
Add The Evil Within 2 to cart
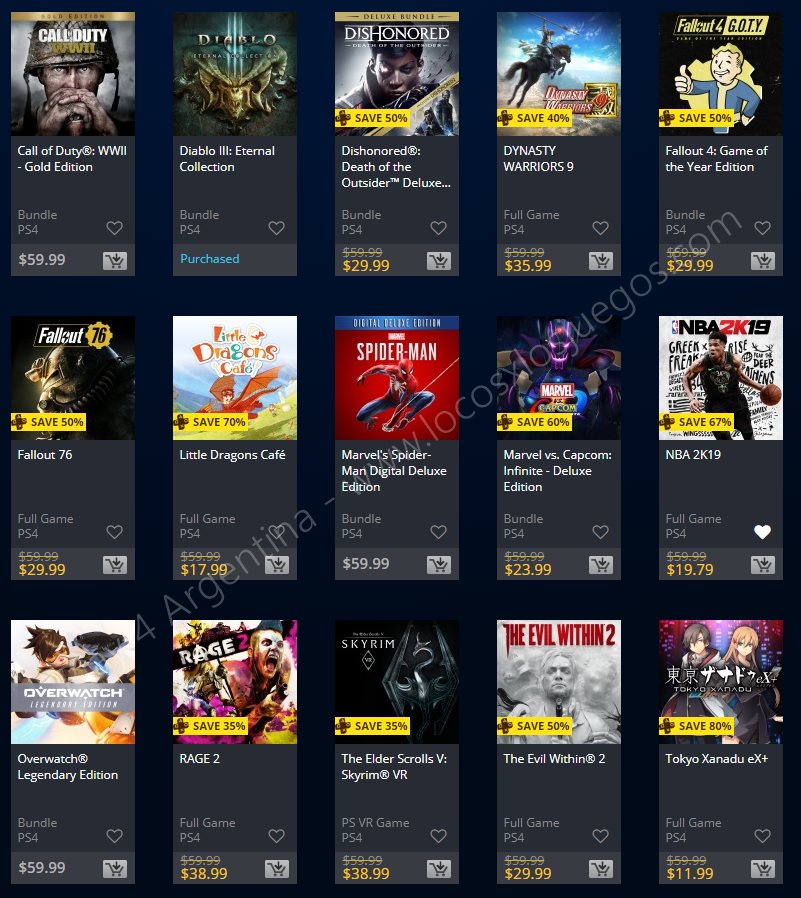[601, 869]
